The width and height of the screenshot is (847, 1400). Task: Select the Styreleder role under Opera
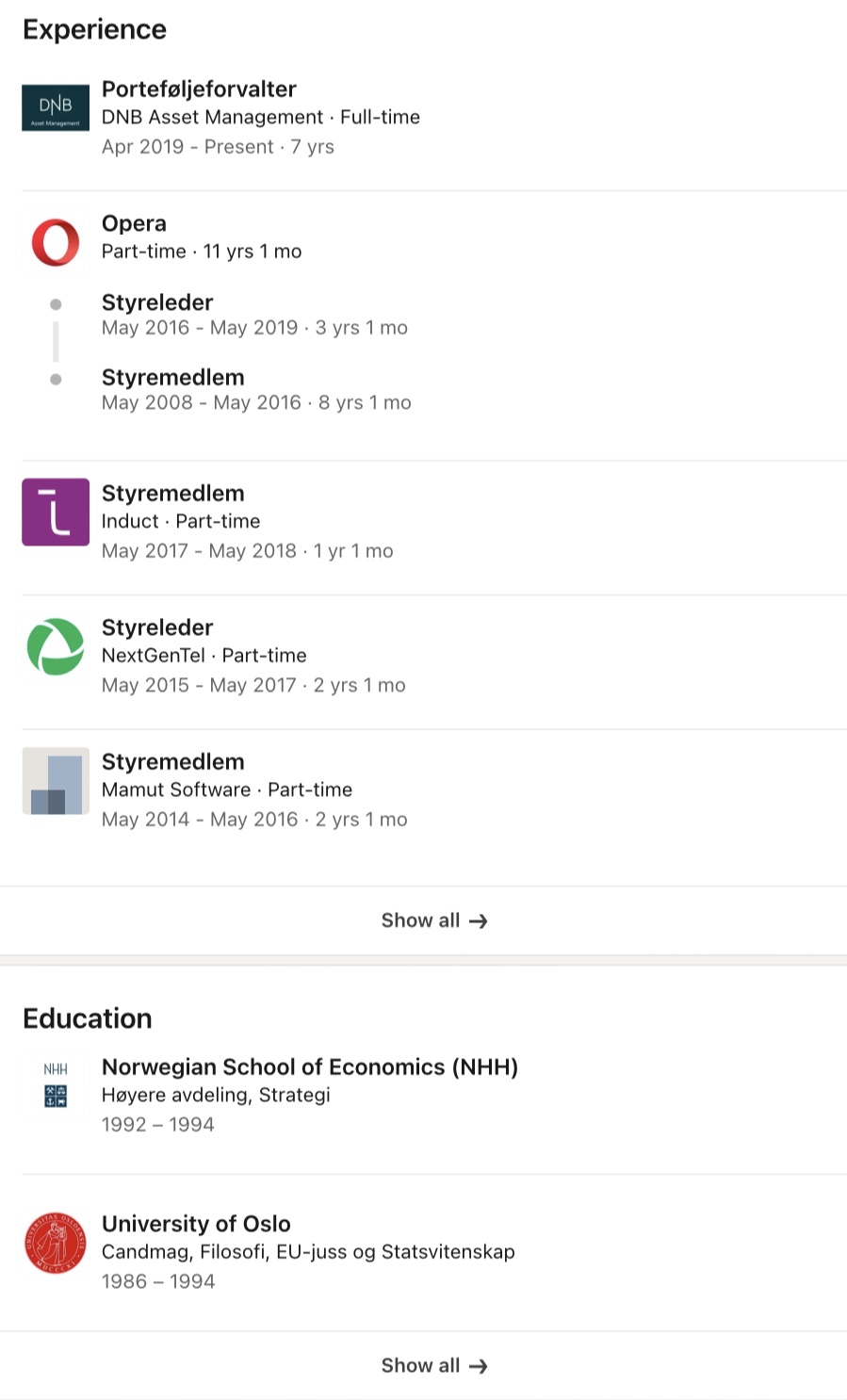(157, 302)
